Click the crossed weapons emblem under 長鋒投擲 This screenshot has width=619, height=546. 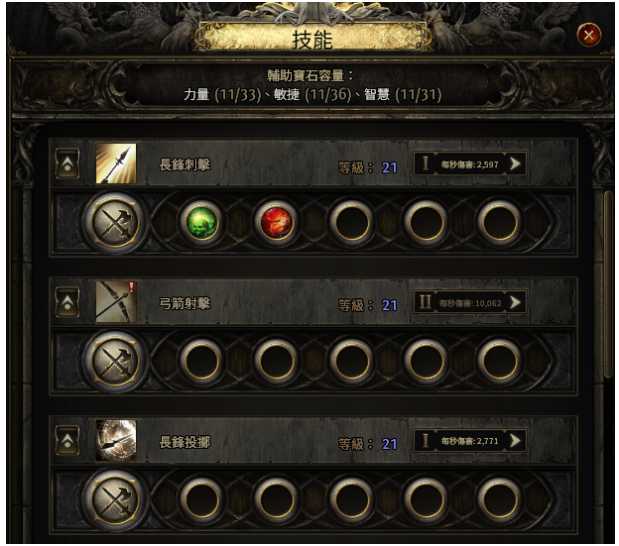pos(115,499)
